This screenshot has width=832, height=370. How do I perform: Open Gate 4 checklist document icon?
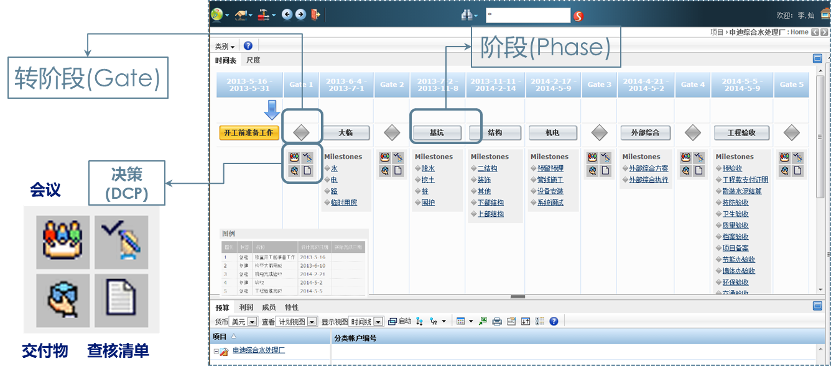(699, 171)
